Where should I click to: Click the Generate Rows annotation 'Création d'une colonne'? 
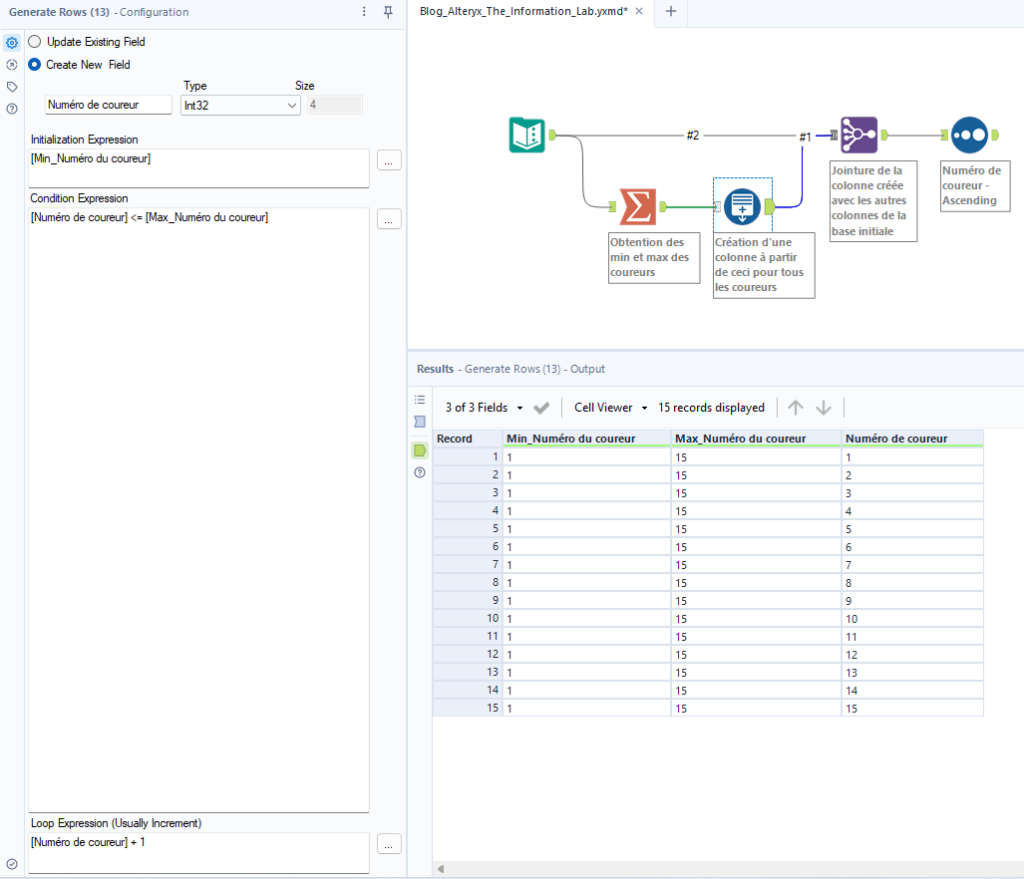[763, 264]
